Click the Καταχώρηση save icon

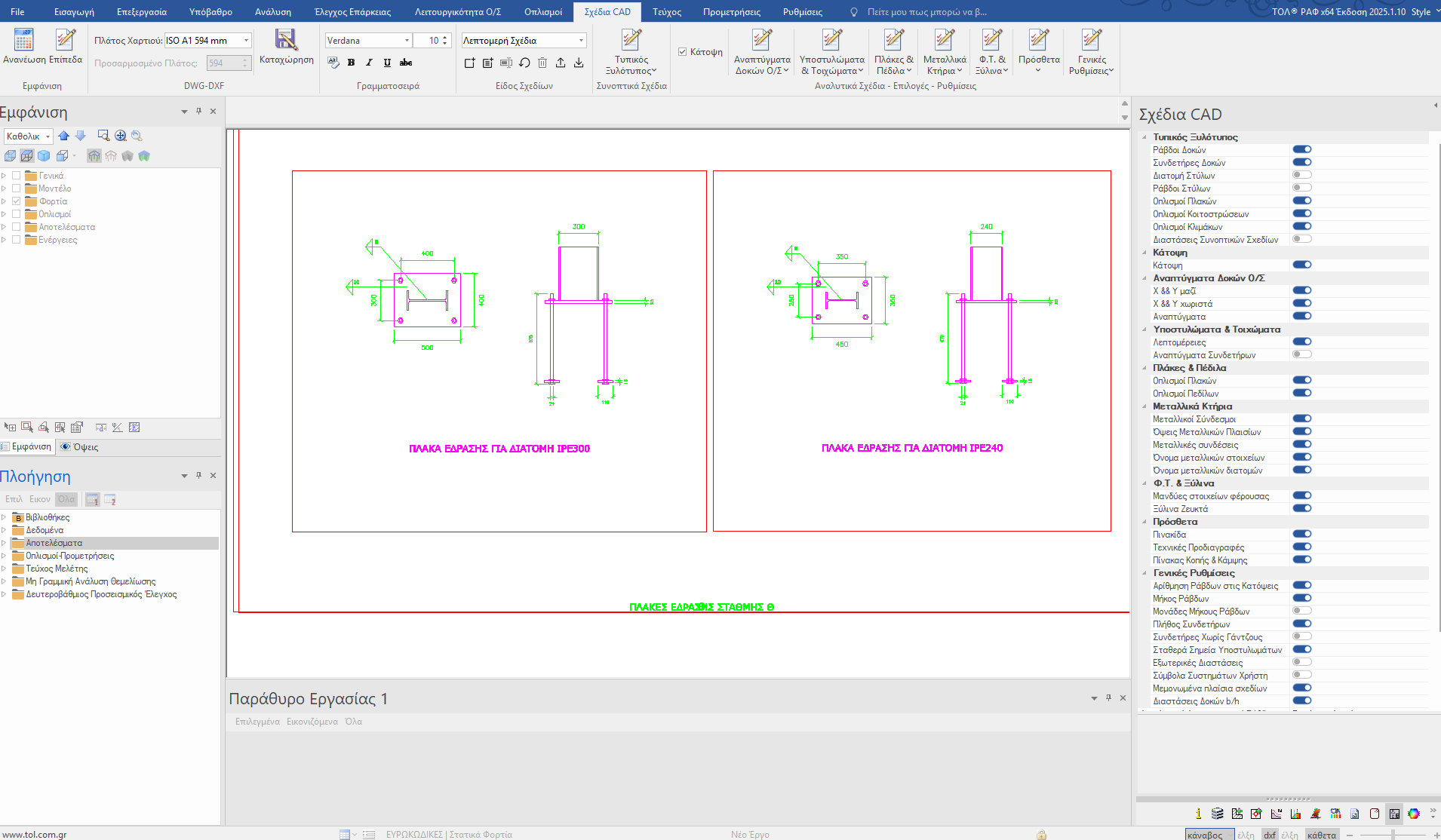coord(286,40)
